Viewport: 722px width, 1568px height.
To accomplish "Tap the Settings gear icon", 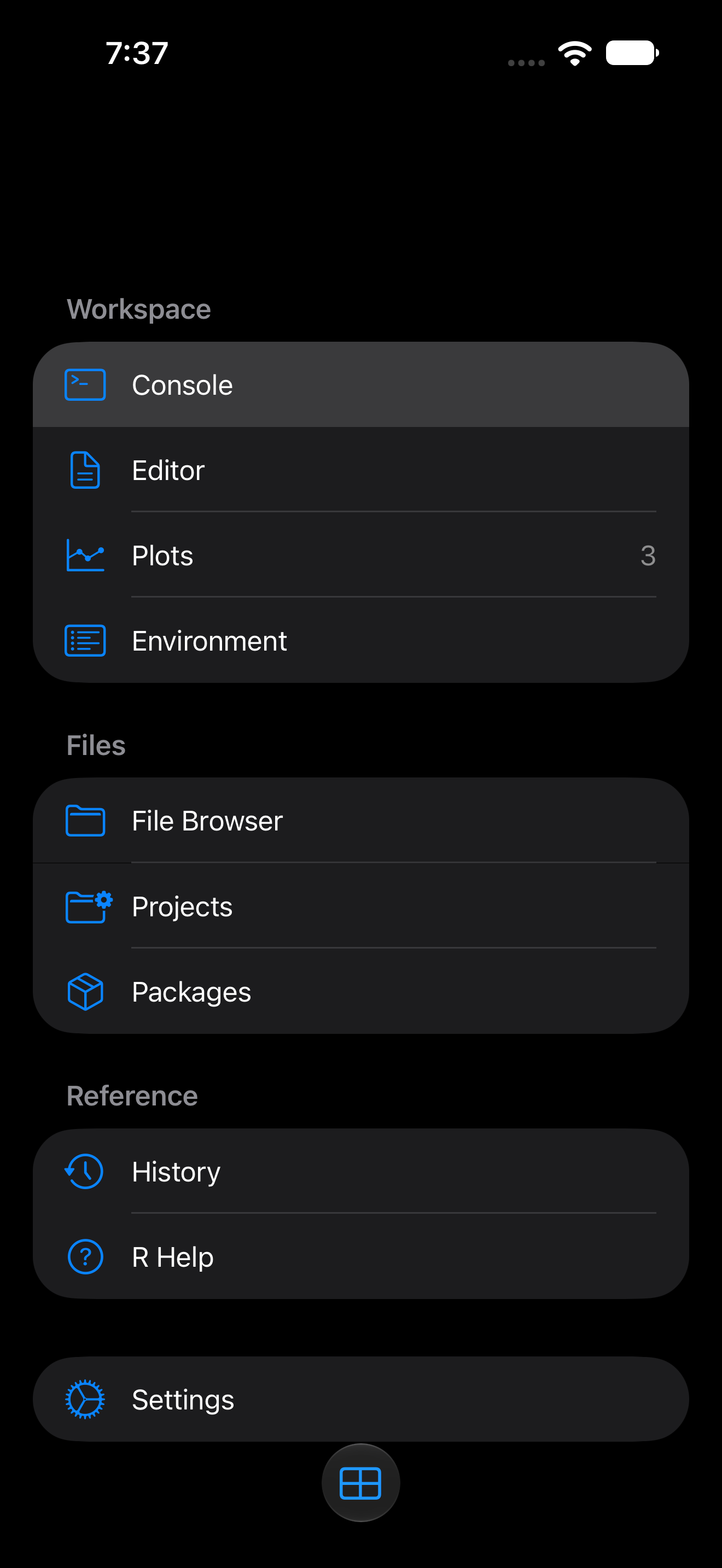I will tap(85, 1400).
